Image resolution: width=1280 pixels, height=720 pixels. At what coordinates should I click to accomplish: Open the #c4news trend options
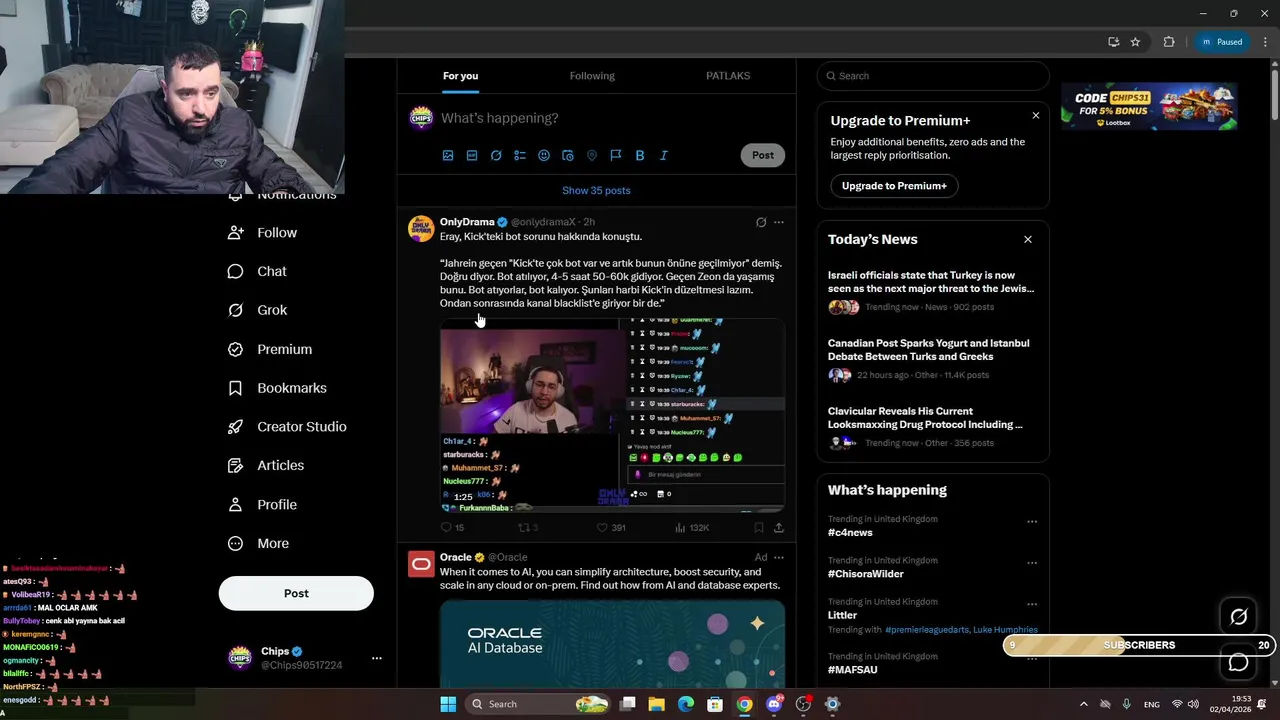click(x=1032, y=522)
